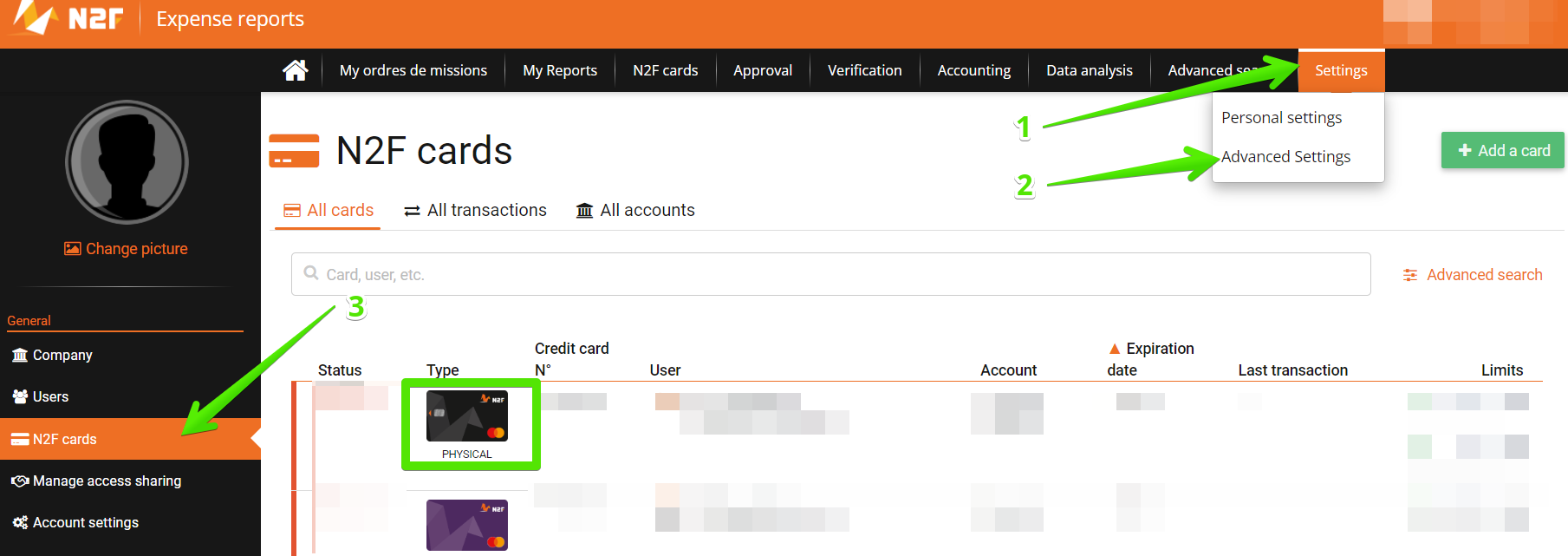Click the Change picture image icon

click(73, 249)
